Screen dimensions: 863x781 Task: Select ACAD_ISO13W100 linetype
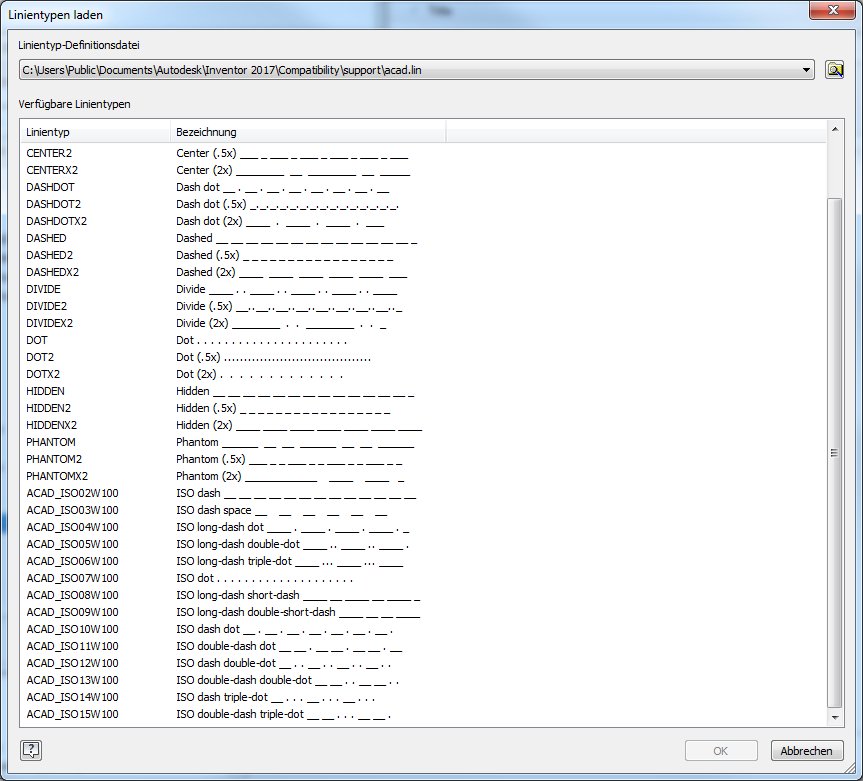point(72,680)
